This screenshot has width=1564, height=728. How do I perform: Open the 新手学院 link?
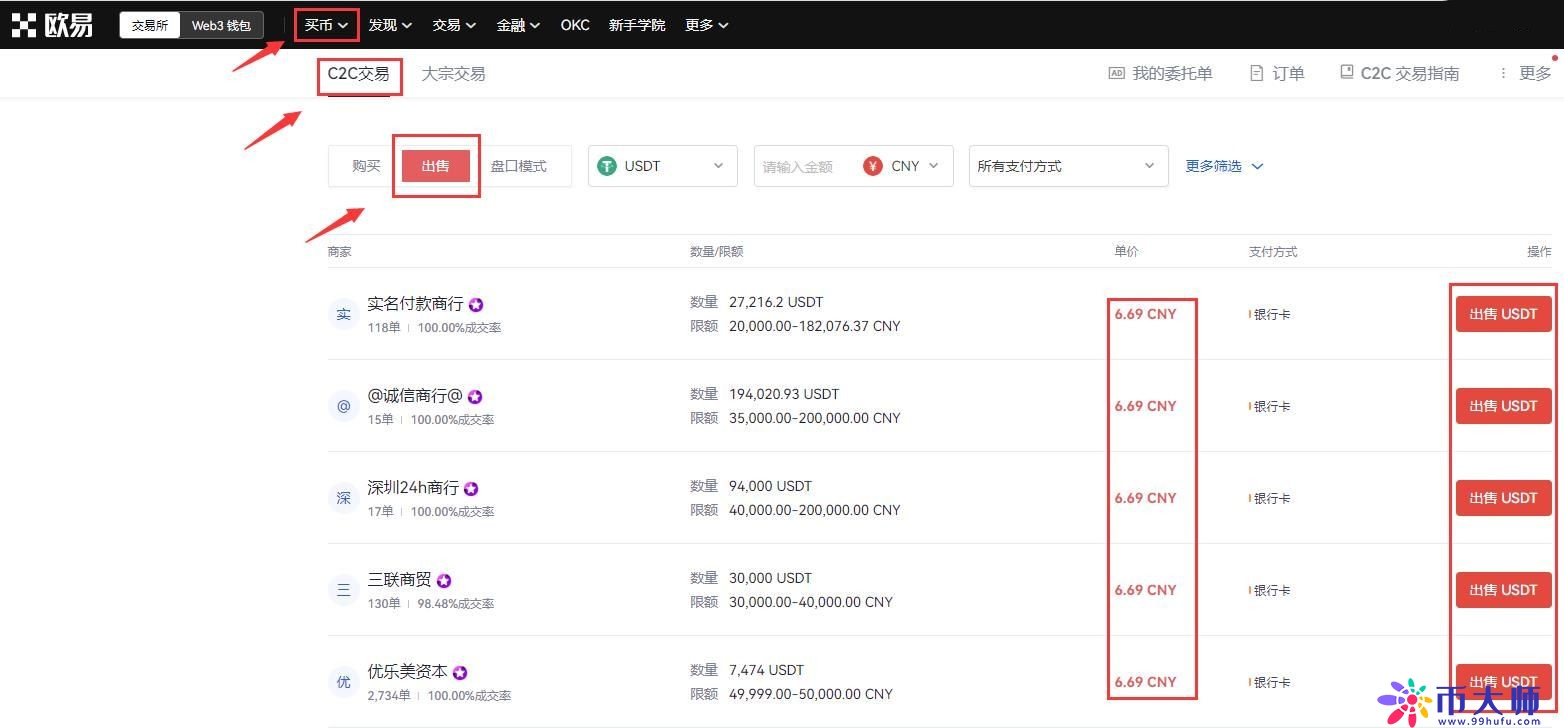(x=637, y=25)
